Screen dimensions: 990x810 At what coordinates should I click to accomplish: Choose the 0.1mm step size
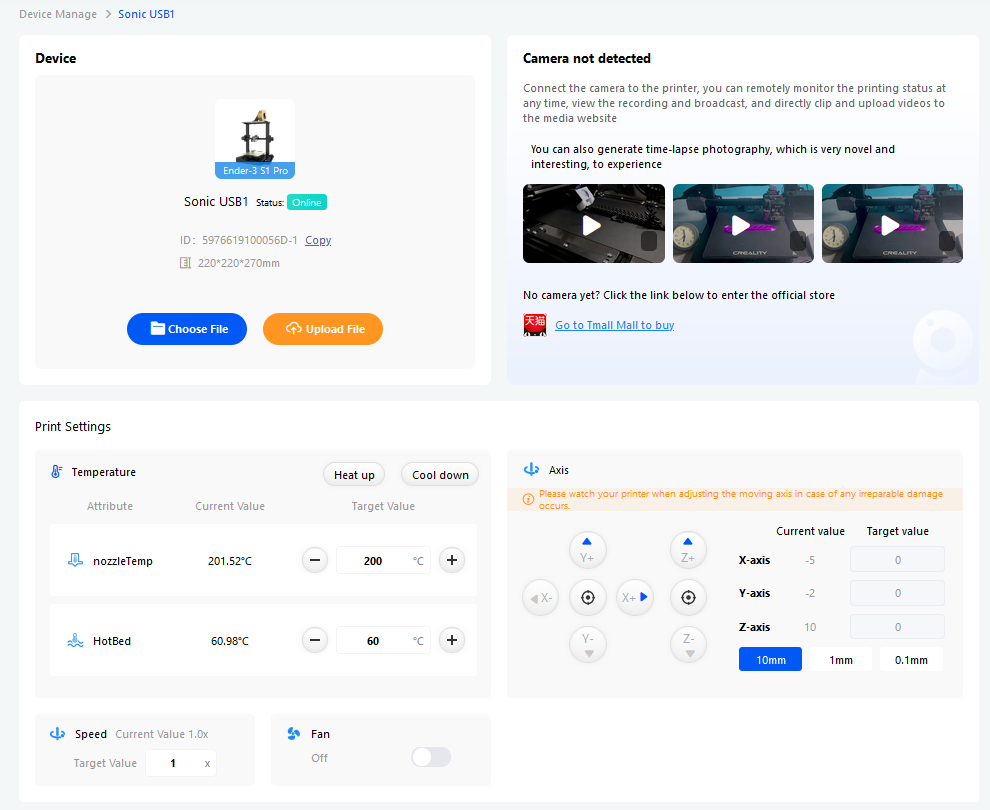coord(911,659)
